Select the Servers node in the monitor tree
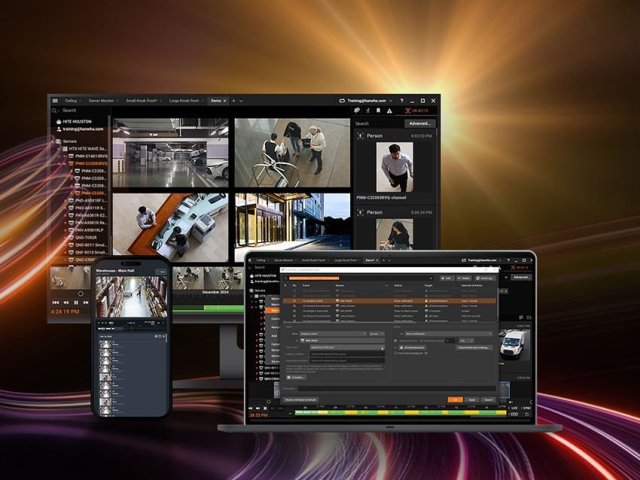The height and width of the screenshot is (480, 640). tap(69, 141)
